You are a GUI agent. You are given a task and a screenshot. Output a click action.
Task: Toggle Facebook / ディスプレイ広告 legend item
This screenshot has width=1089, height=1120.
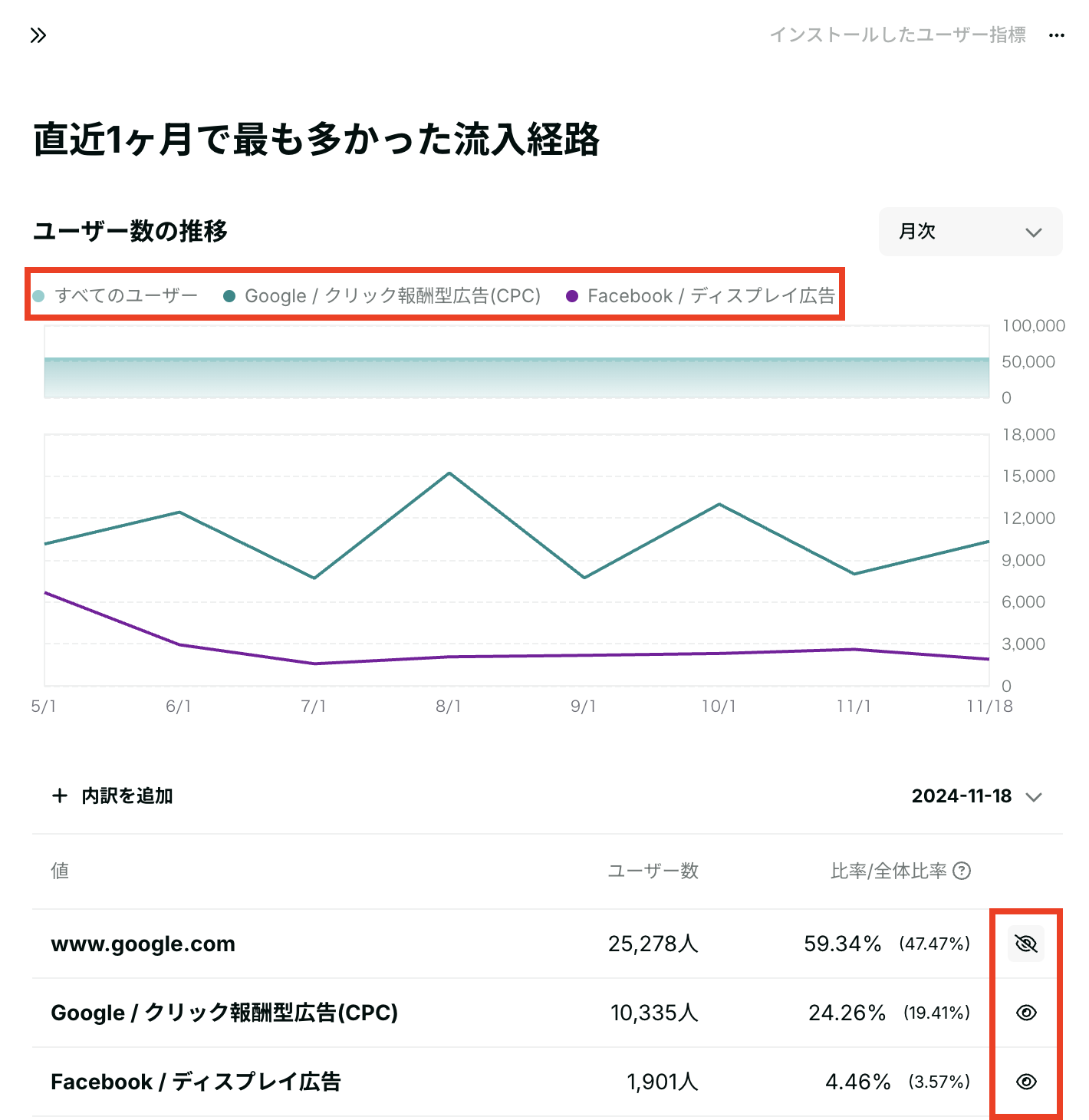[x=700, y=295]
